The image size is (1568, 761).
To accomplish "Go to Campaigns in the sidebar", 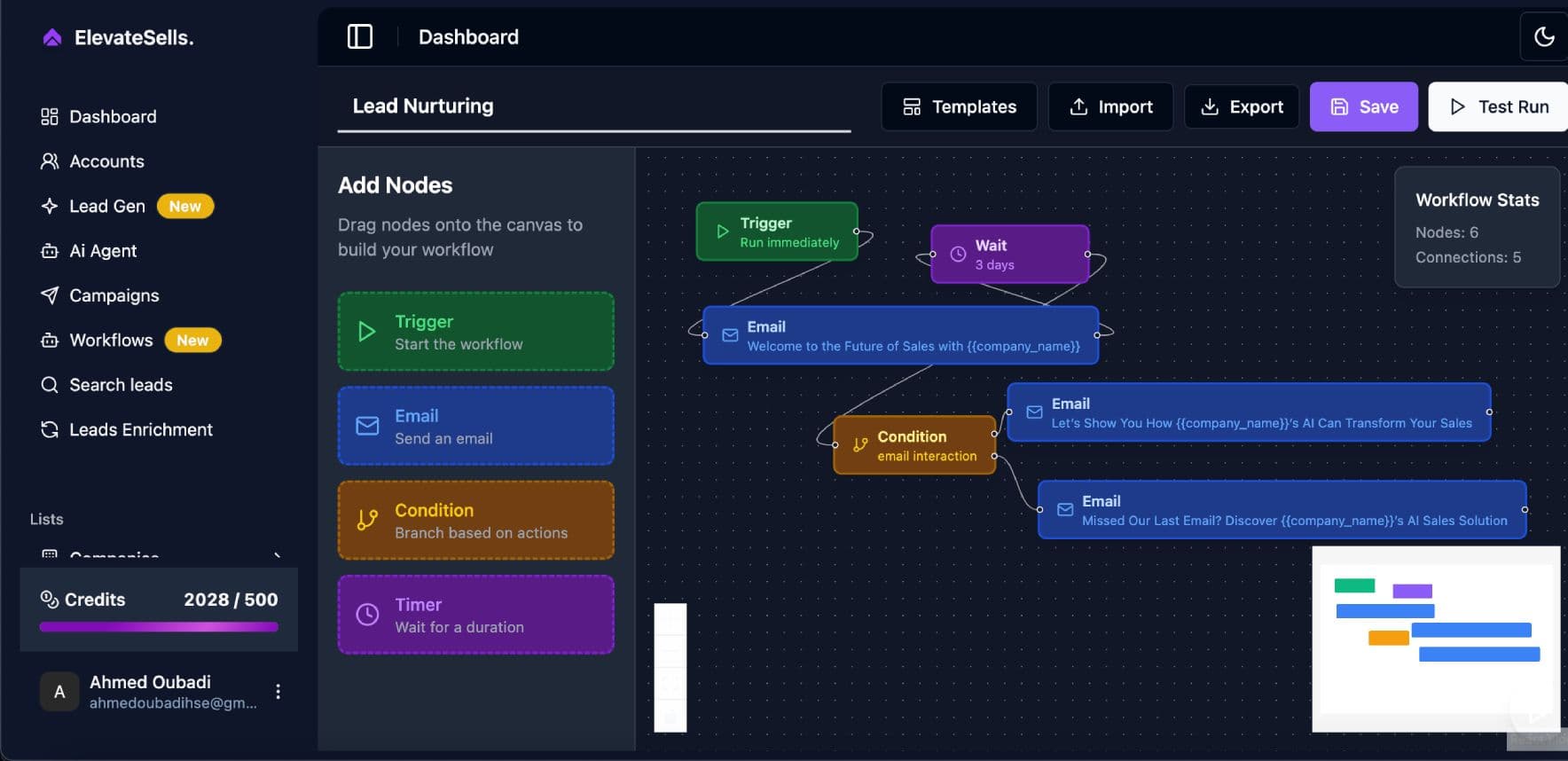I will 114,295.
